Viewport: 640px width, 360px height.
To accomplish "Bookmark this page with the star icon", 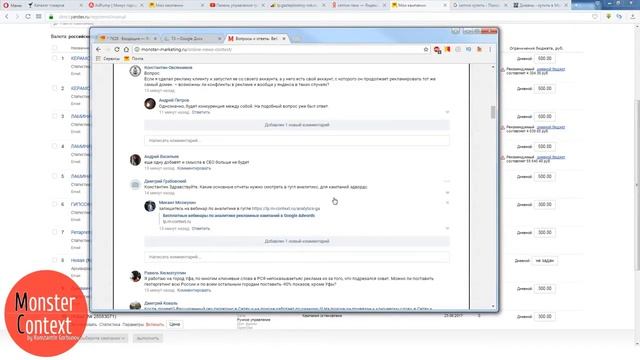I will 426,49.
